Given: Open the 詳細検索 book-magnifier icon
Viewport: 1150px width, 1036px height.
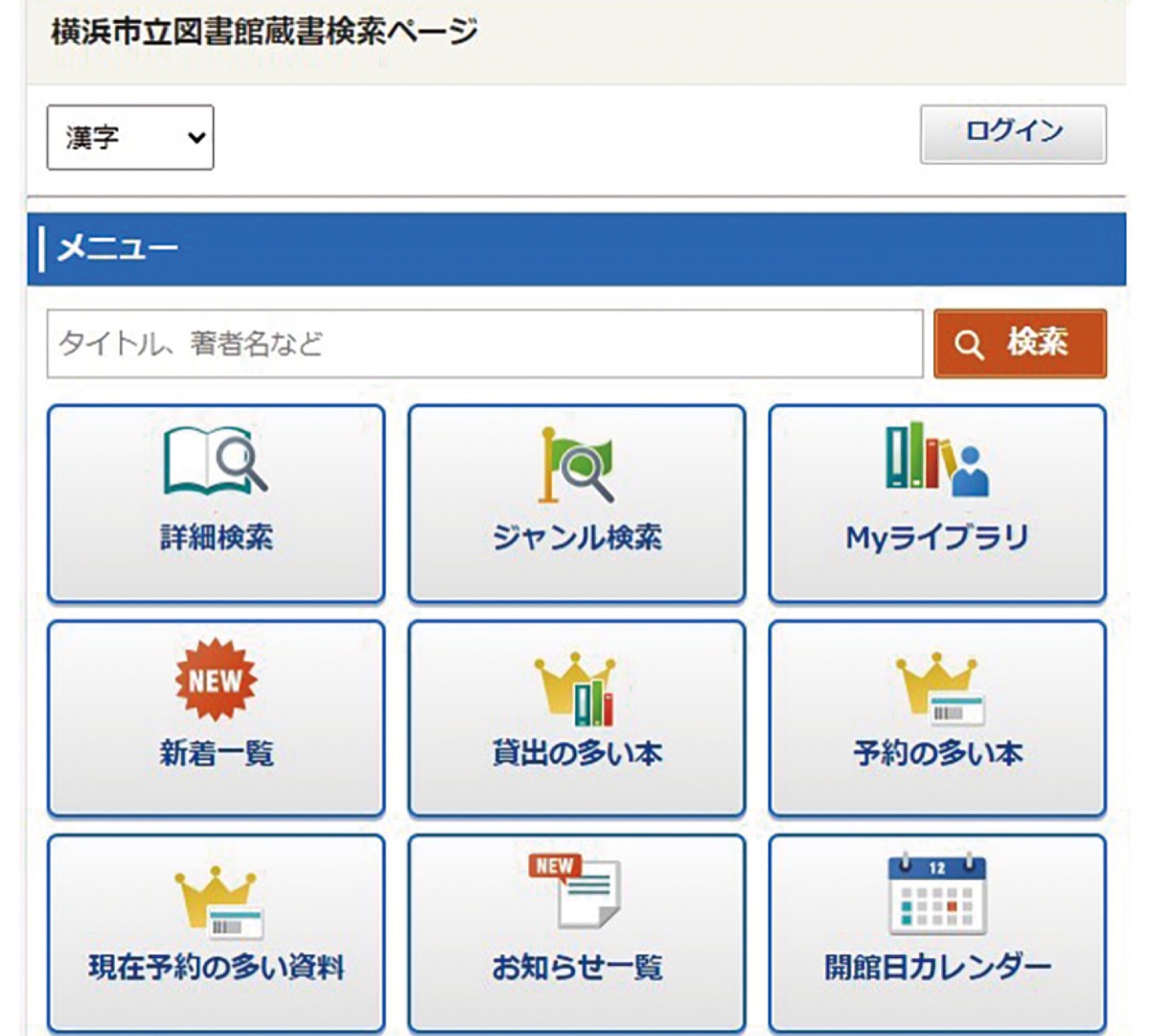Looking at the screenshot, I should (216, 469).
